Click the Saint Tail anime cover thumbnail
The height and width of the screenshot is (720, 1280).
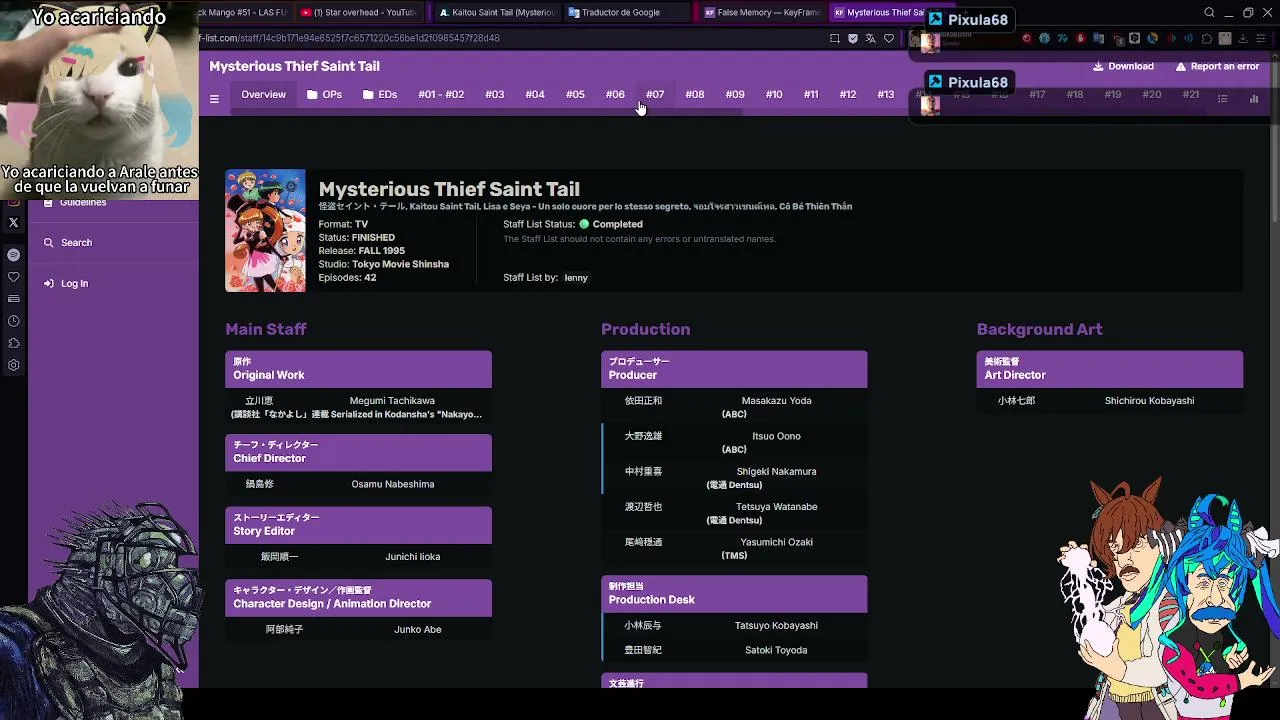(265, 231)
